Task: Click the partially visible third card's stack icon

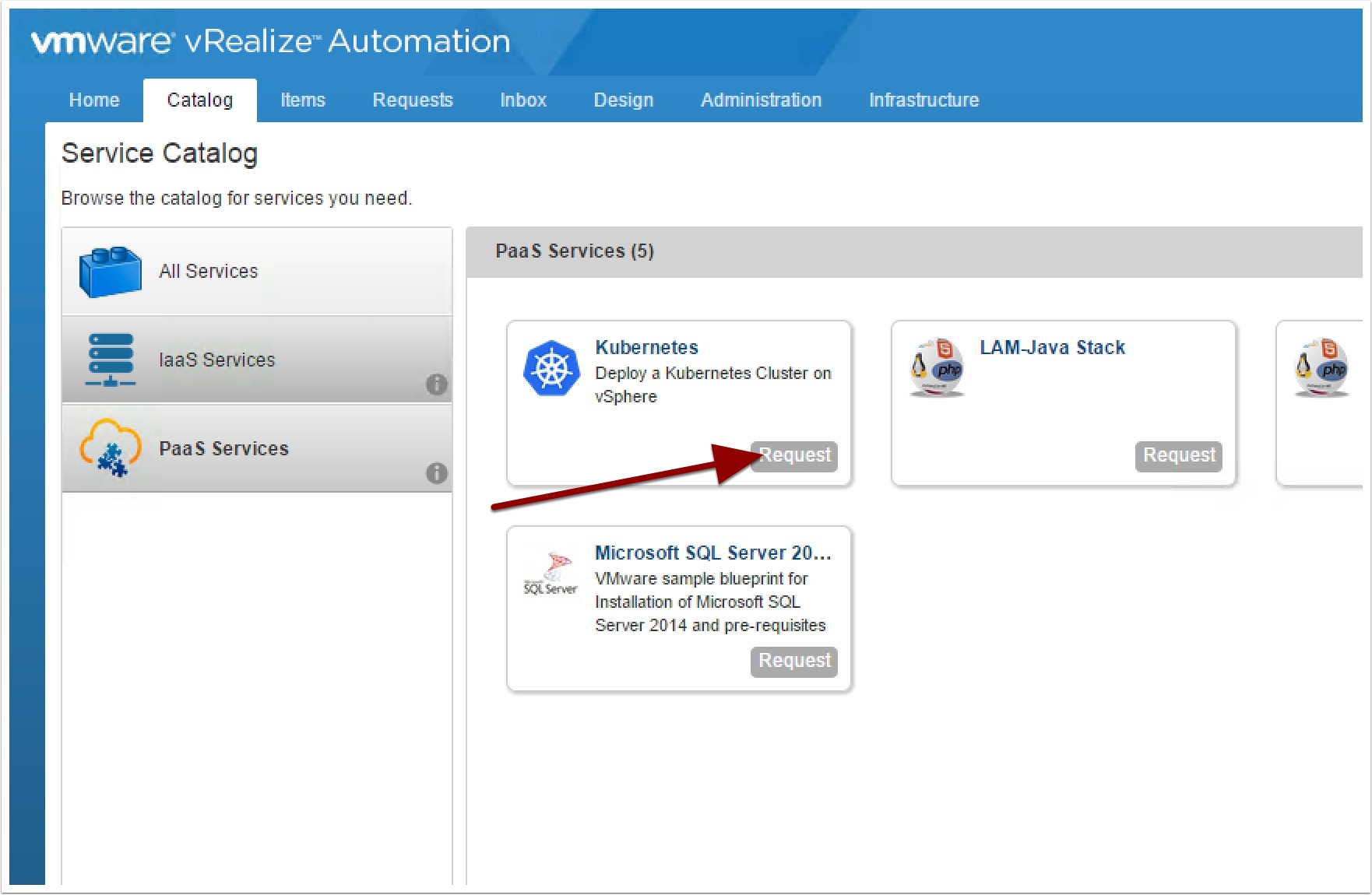Action: click(1321, 367)
